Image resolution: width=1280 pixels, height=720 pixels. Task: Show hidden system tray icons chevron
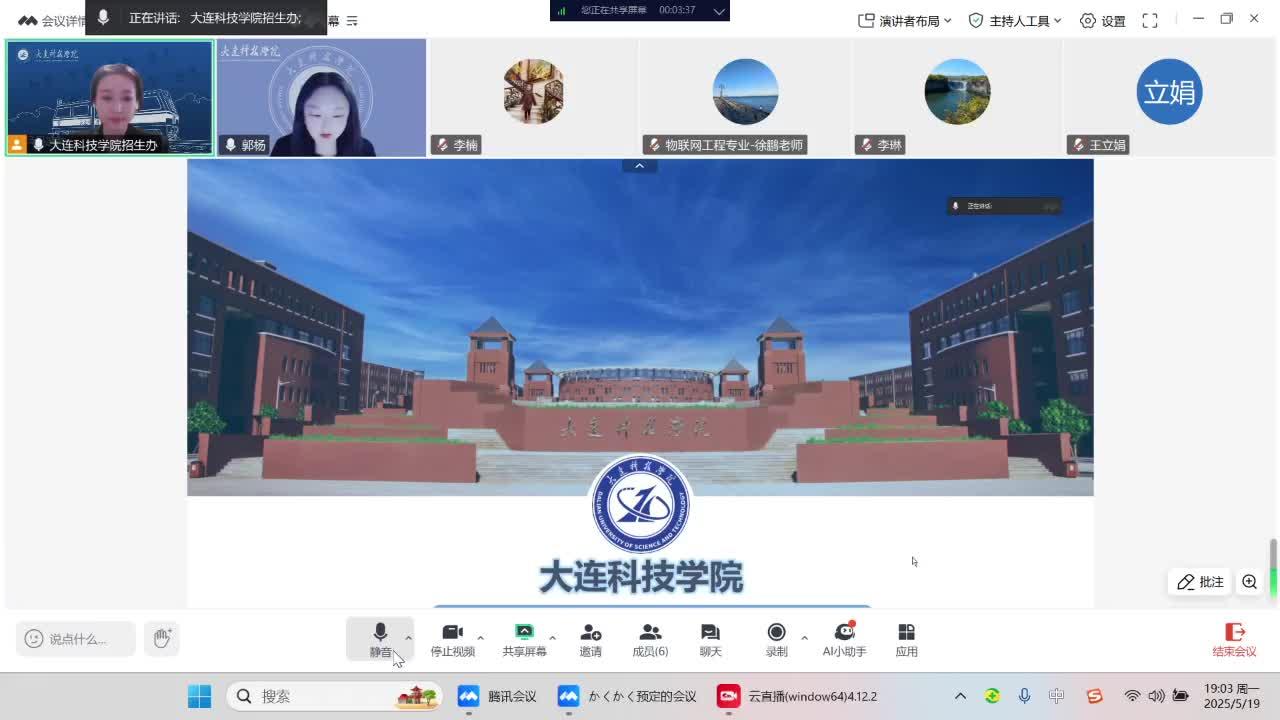tap(960, 696)
